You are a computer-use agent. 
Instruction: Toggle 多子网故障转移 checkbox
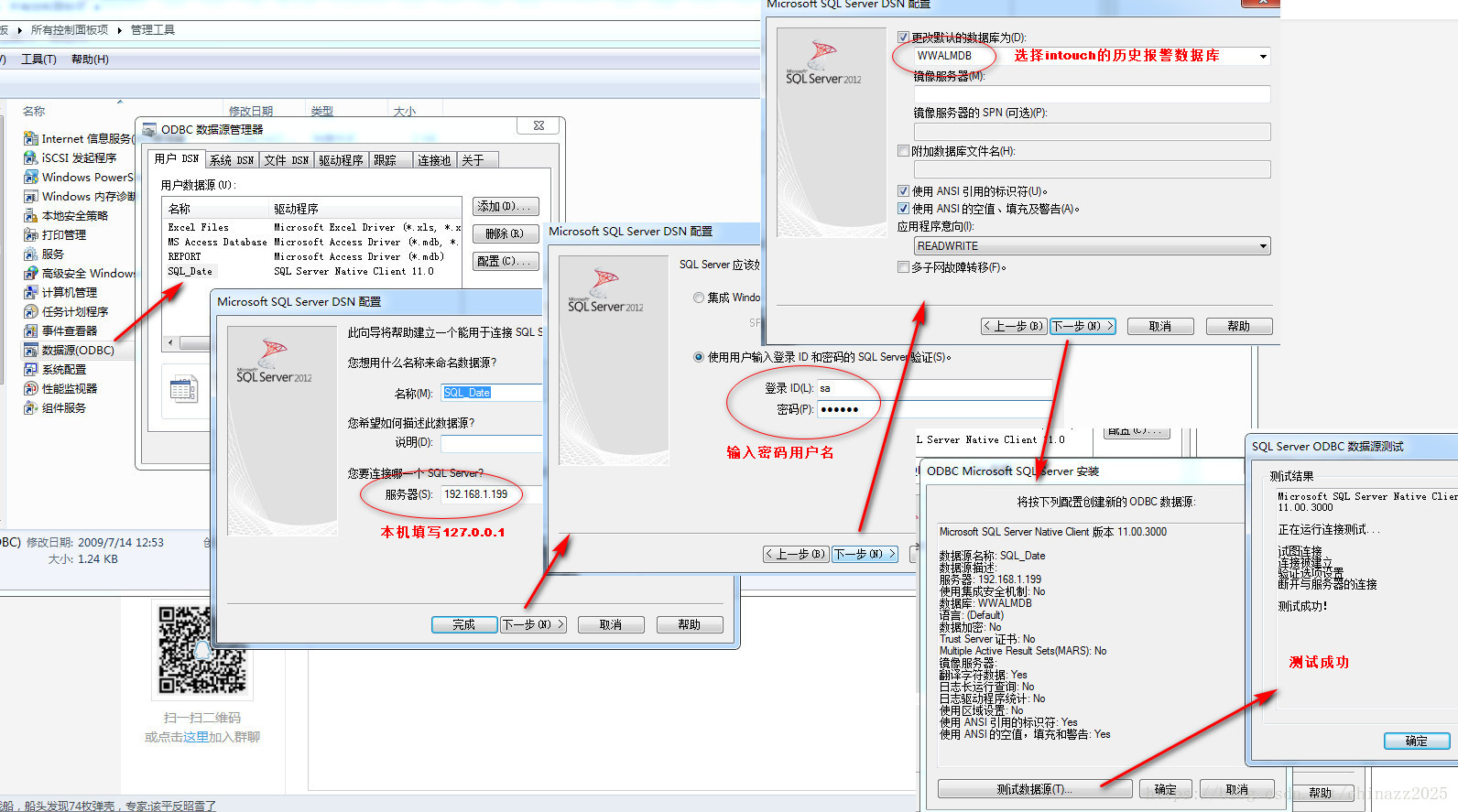(x=903, y=267)
